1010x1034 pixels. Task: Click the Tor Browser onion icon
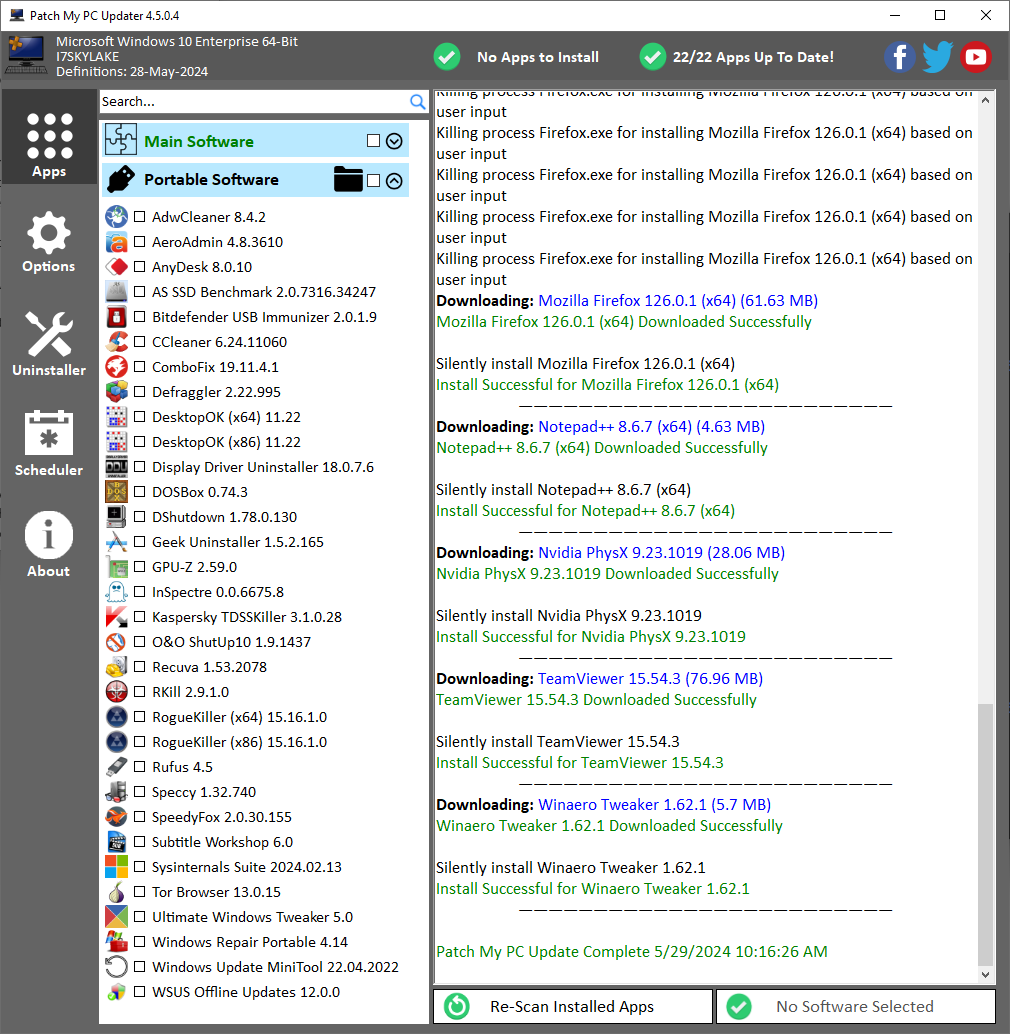point(117,892)
